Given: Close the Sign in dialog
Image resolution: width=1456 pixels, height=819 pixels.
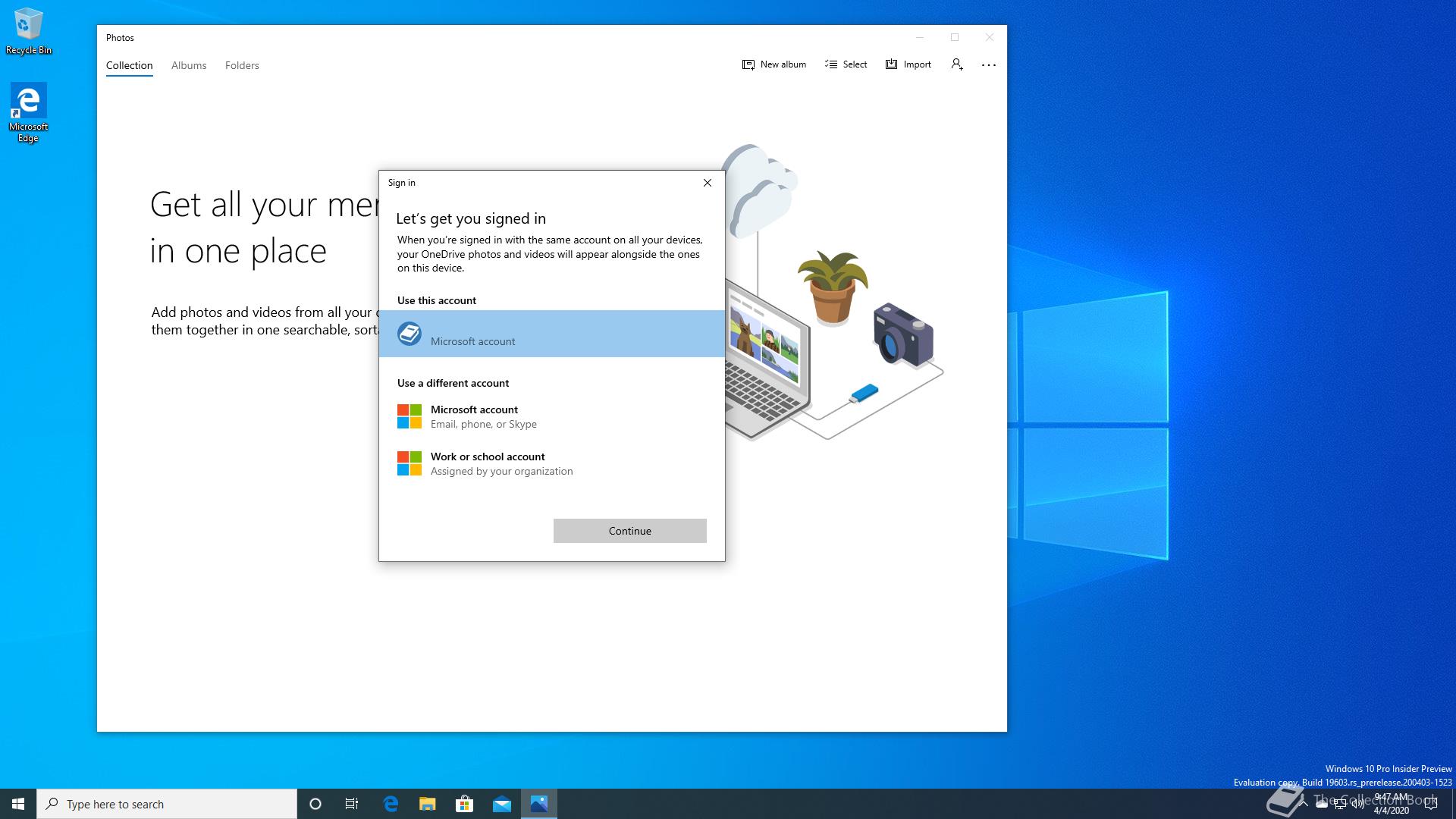Looking at the screenshot, I should (x=708, y=183).
